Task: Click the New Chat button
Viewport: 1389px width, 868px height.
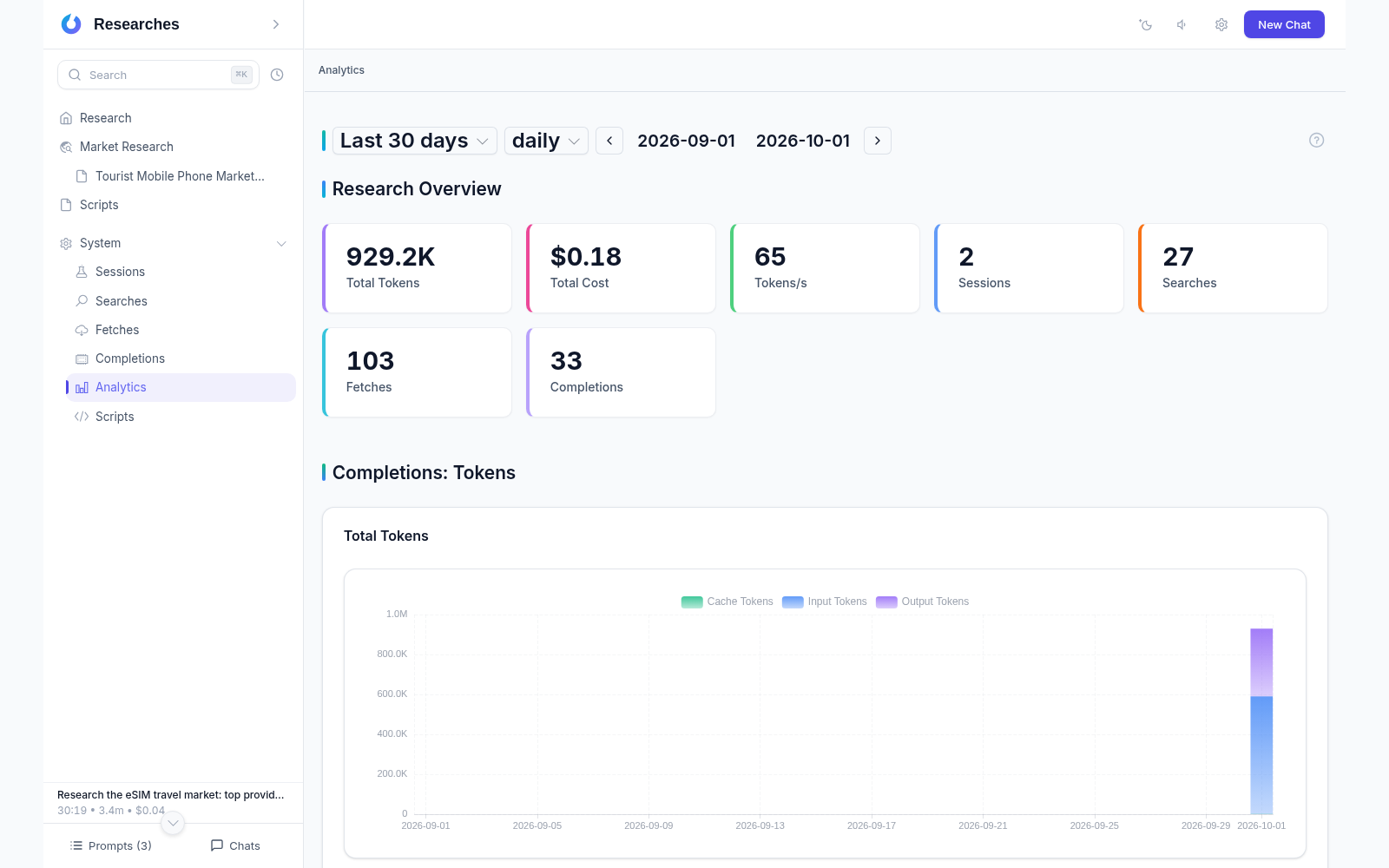Action: click(x=1284, y=24)
